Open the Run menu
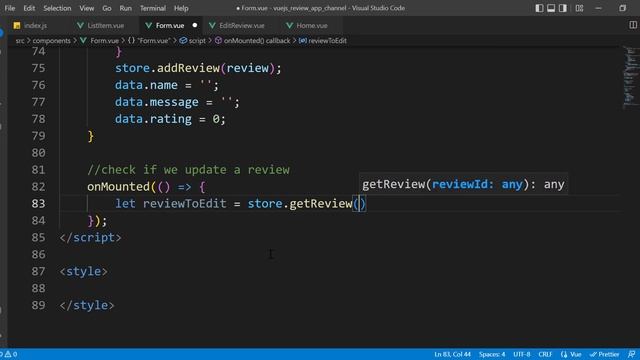 coord(126,8)
